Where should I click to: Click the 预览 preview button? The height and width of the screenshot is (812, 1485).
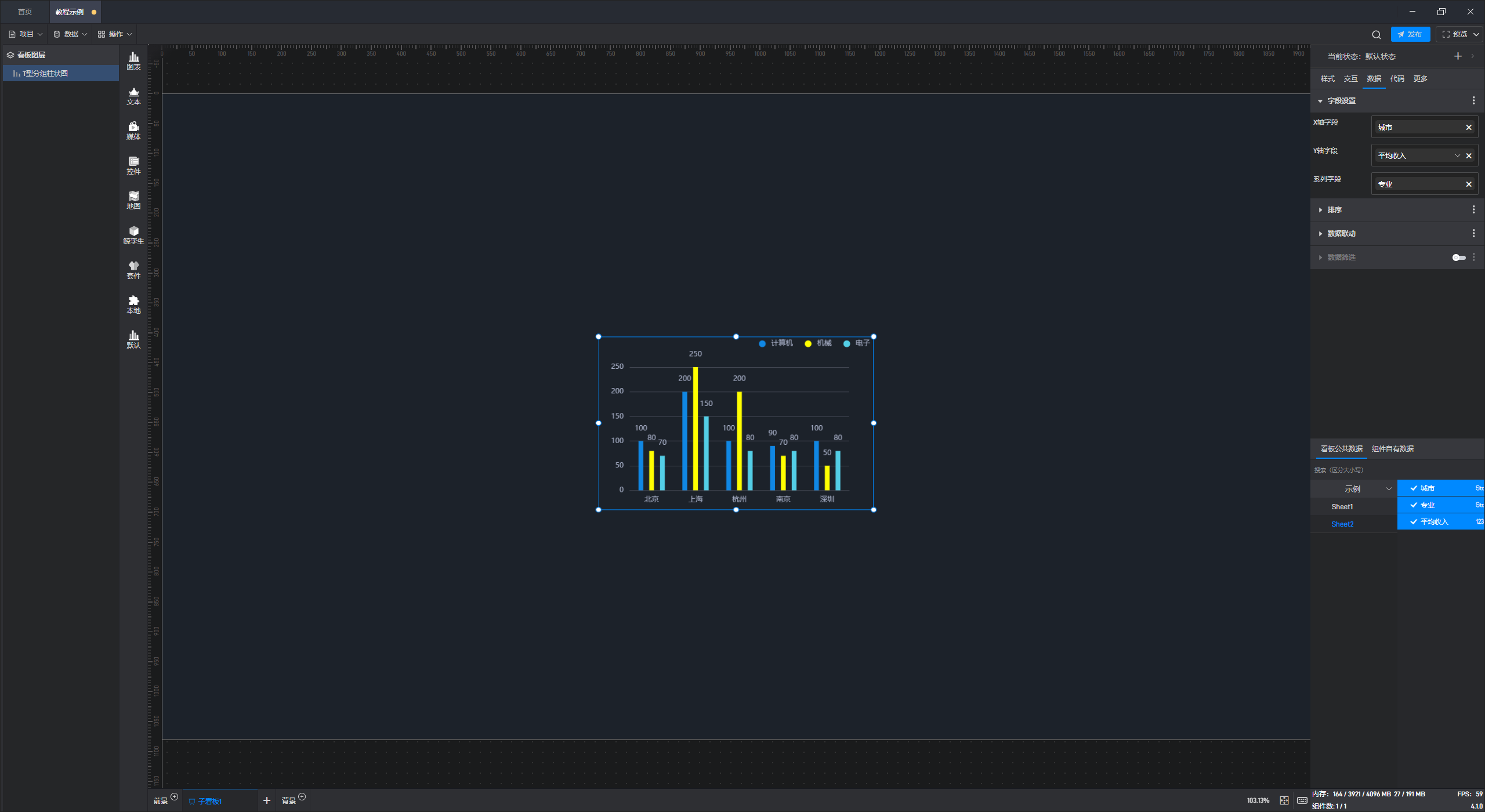coord(1455,34)
